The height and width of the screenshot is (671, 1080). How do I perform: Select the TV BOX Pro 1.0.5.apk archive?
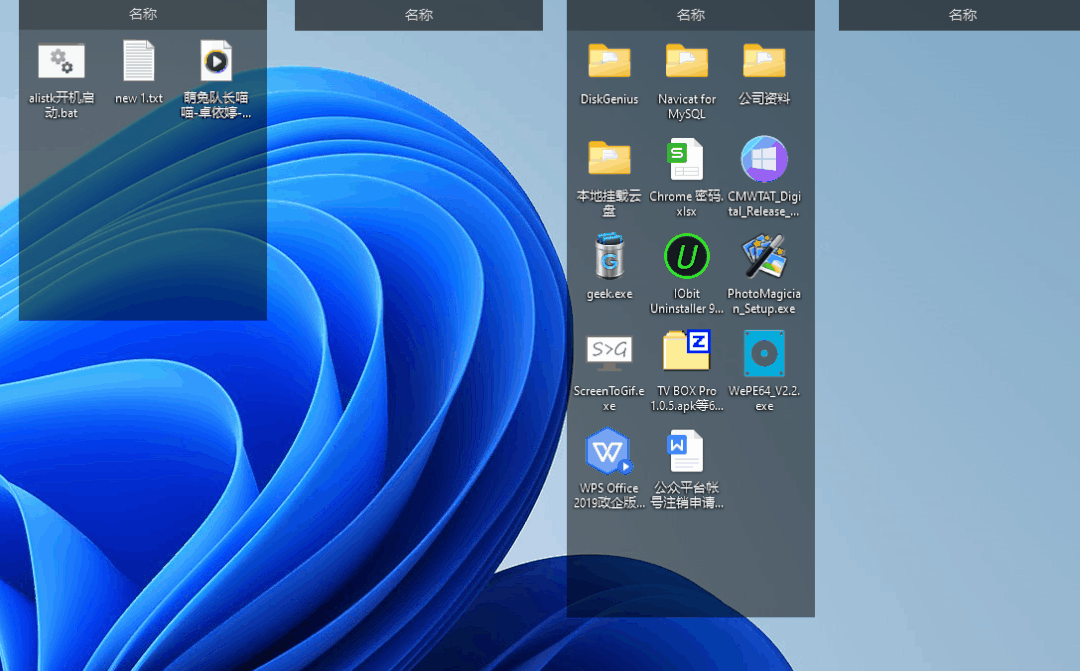pyautogui.click(x=687, y=350)
